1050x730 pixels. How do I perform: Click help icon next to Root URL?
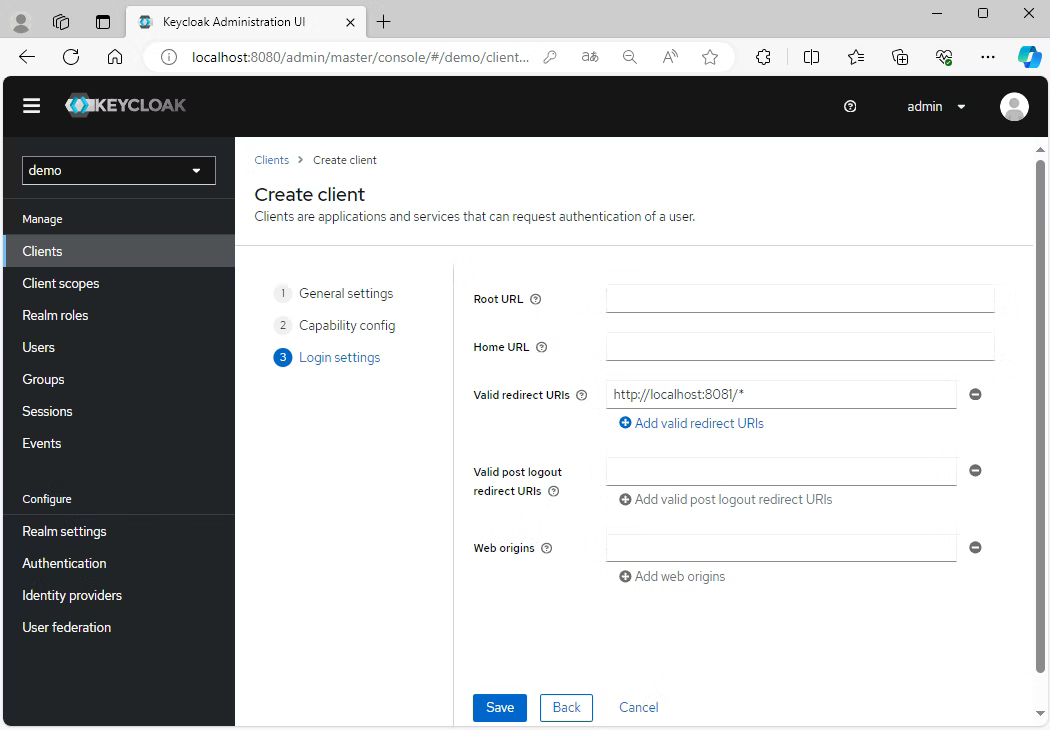click(x=536, y=299)
